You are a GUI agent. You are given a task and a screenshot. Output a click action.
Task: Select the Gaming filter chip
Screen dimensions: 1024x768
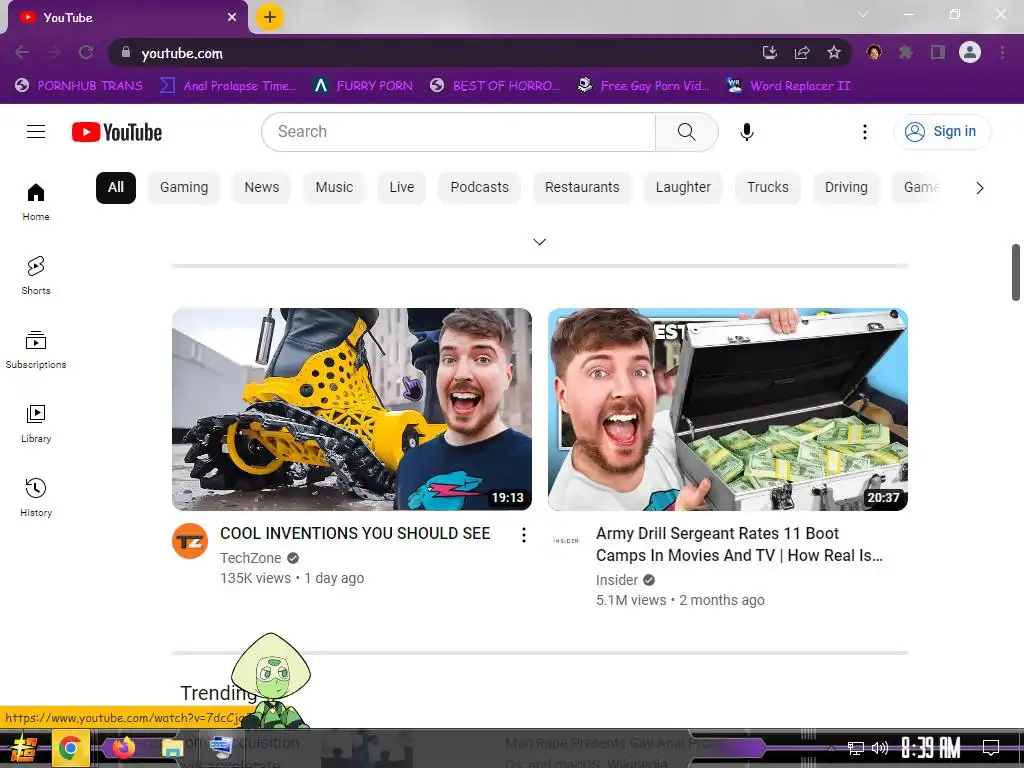coord(184,187)
